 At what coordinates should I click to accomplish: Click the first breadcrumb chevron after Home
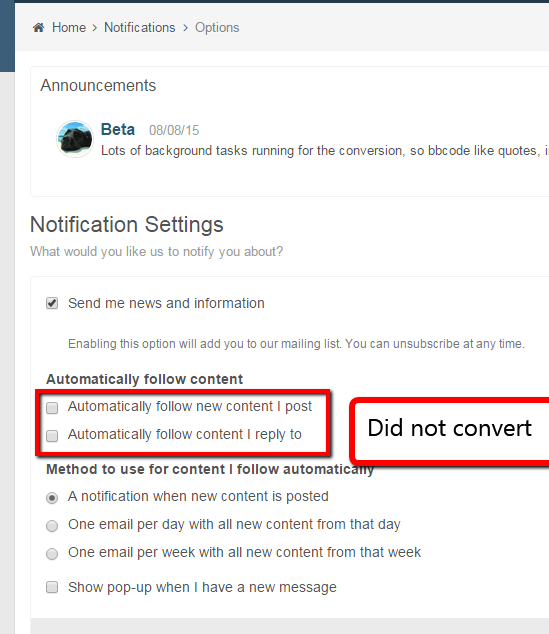click(95, 28)
